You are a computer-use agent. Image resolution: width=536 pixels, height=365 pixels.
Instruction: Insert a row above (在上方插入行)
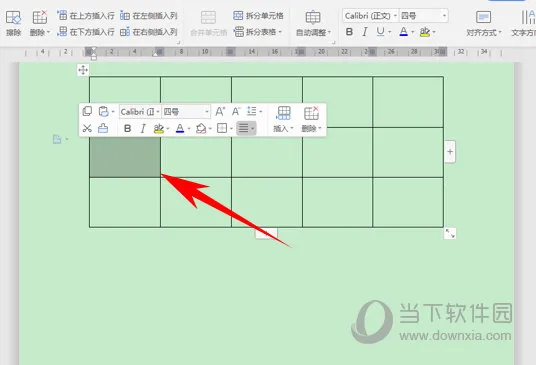pos(86,15)
